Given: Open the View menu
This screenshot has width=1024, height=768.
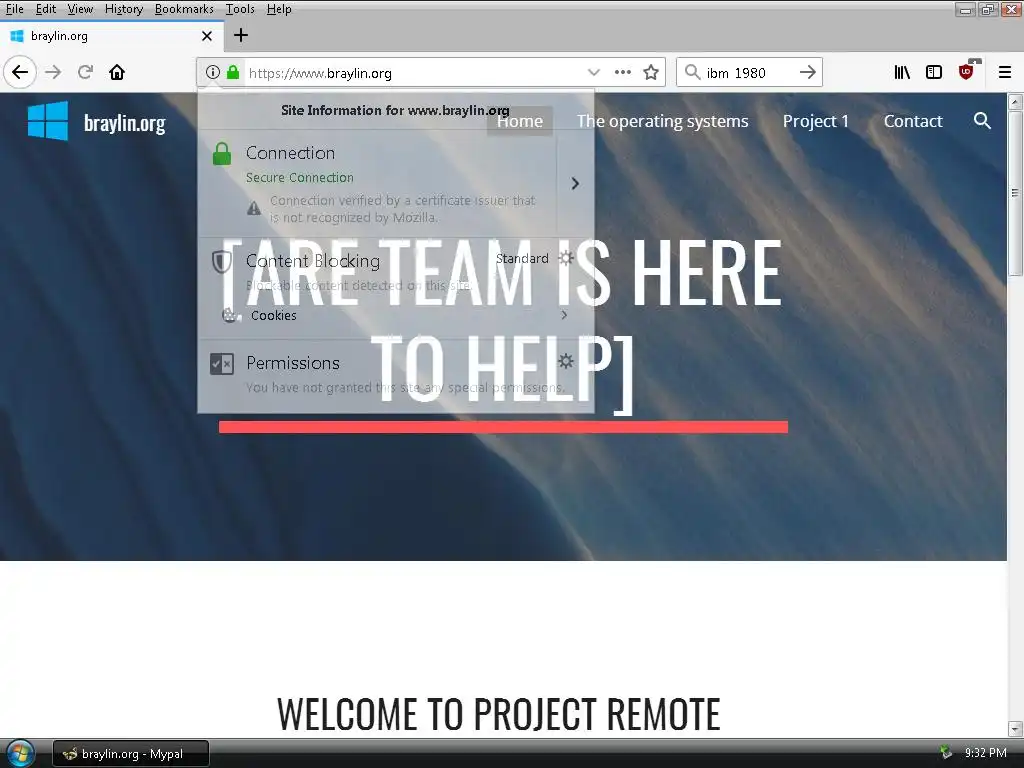Looking at the screenshot, I should pos(80,9).
